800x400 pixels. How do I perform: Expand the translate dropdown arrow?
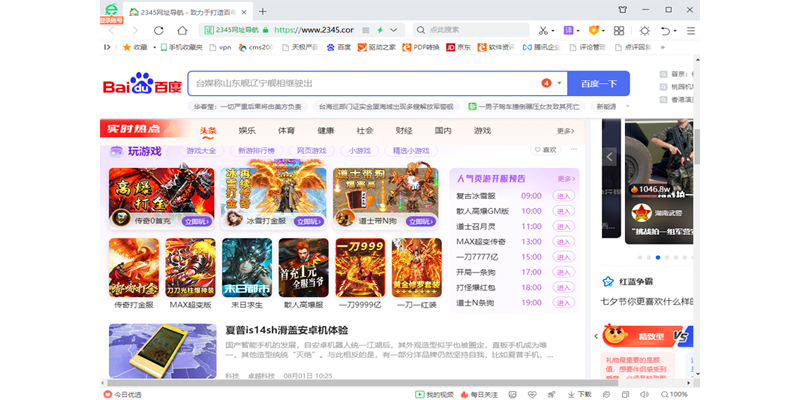click(x=578, y=31)
